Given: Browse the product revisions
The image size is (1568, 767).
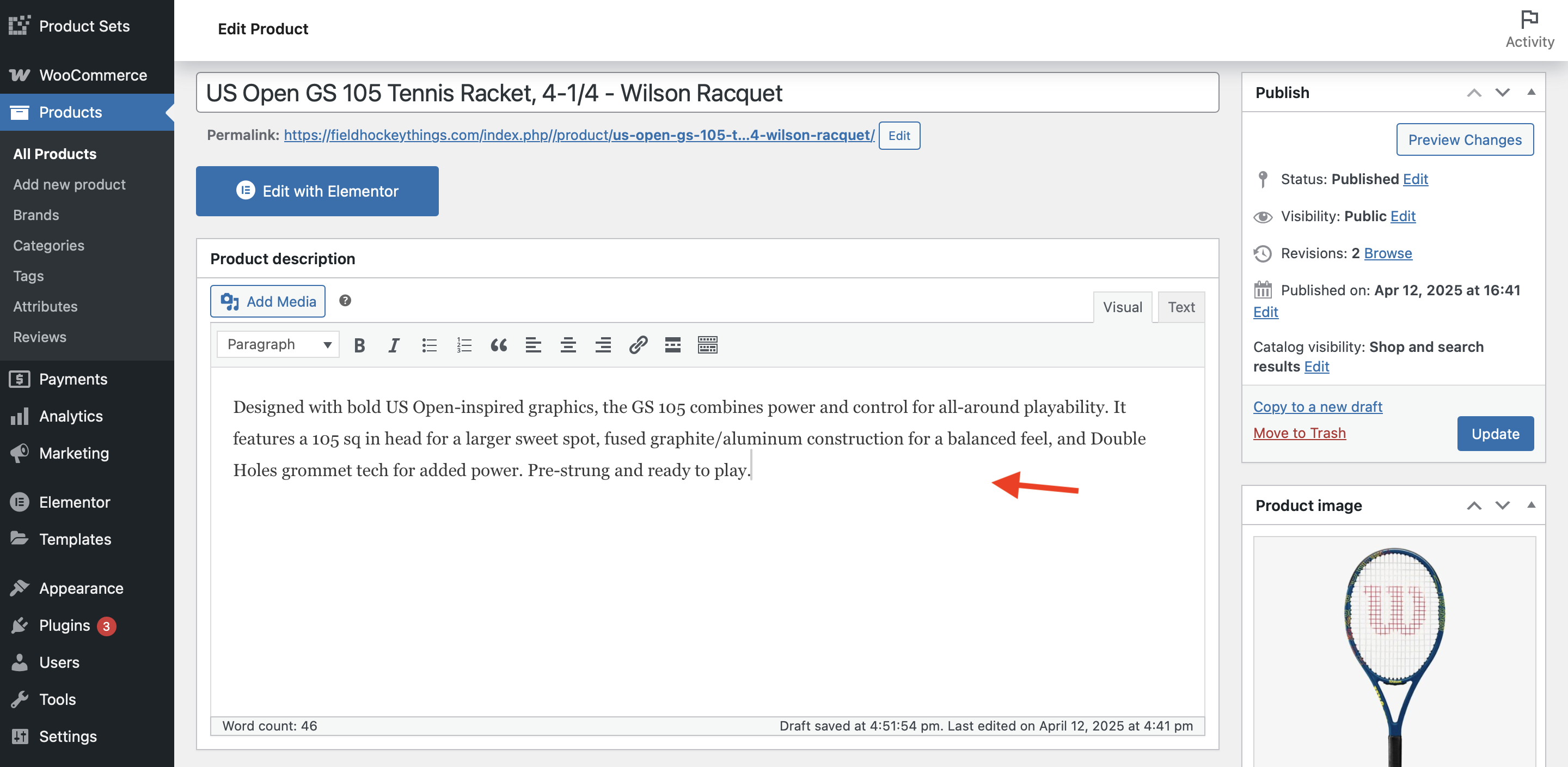Looking at the screenshot, I should pos(1387,253).
